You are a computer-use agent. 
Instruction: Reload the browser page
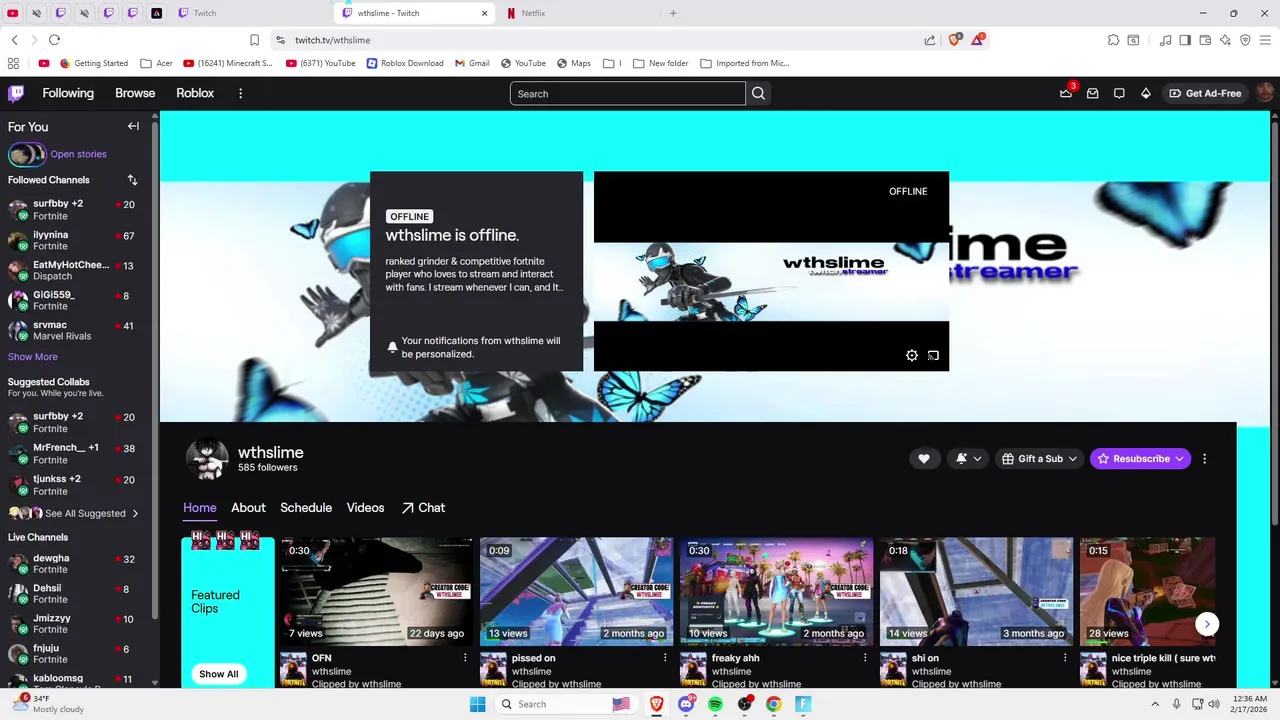coord(54,40)
